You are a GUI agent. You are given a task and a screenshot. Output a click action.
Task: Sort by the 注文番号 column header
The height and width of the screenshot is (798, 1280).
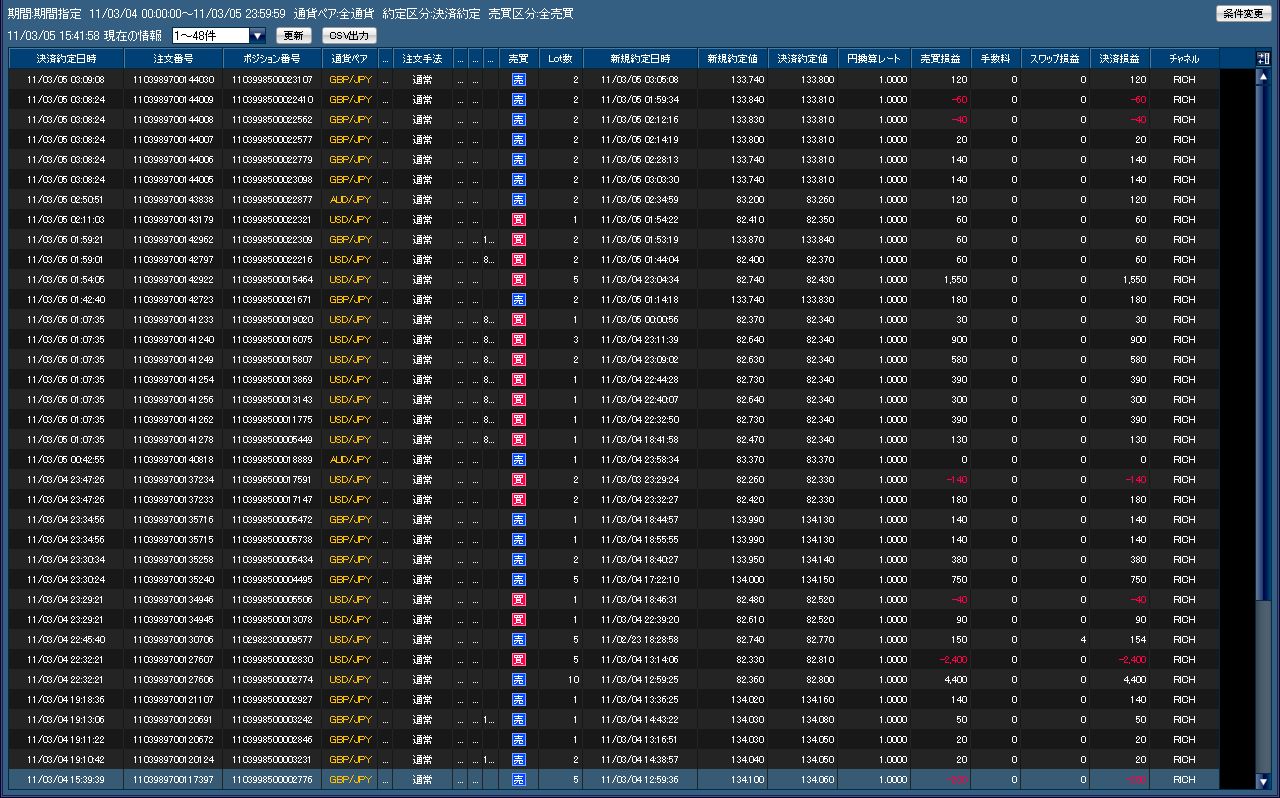tap(173, 59)
